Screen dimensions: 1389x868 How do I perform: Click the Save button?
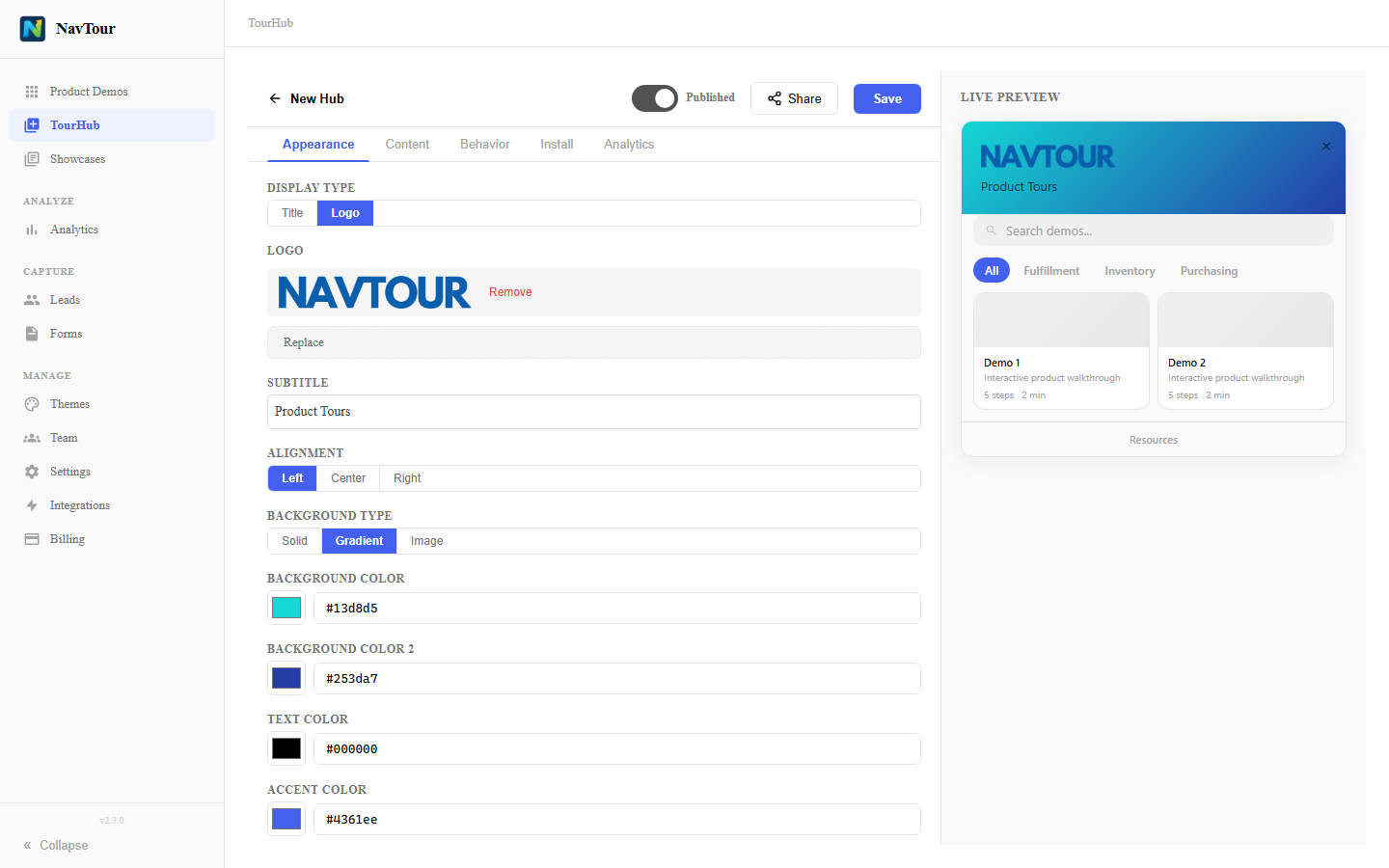887,98
